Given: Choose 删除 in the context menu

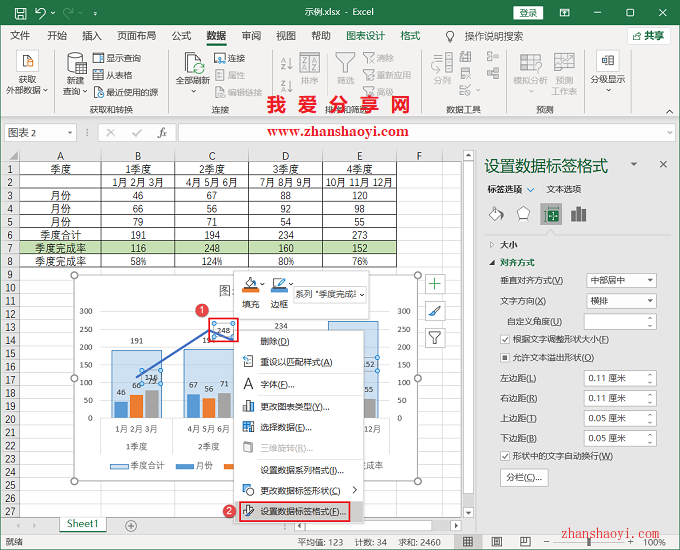Looking at the screenshot, I should (298, 341).
